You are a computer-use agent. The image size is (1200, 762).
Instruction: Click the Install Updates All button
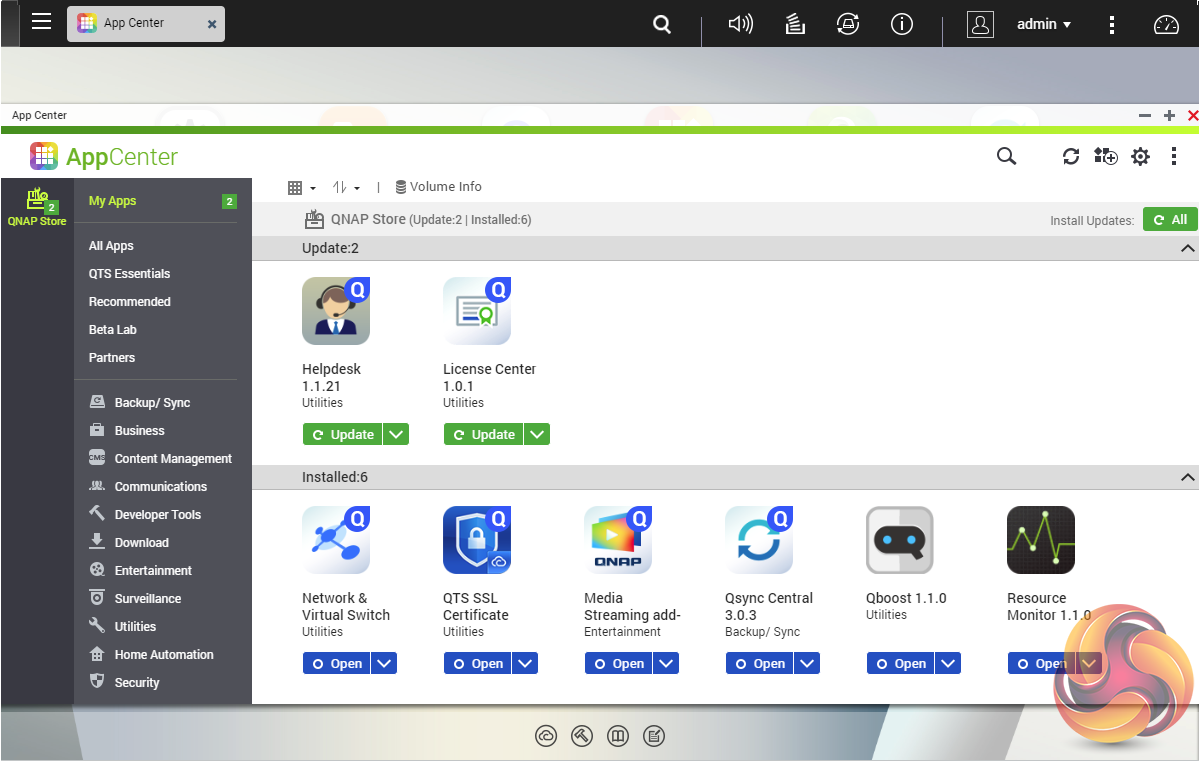pos(1169,220)
